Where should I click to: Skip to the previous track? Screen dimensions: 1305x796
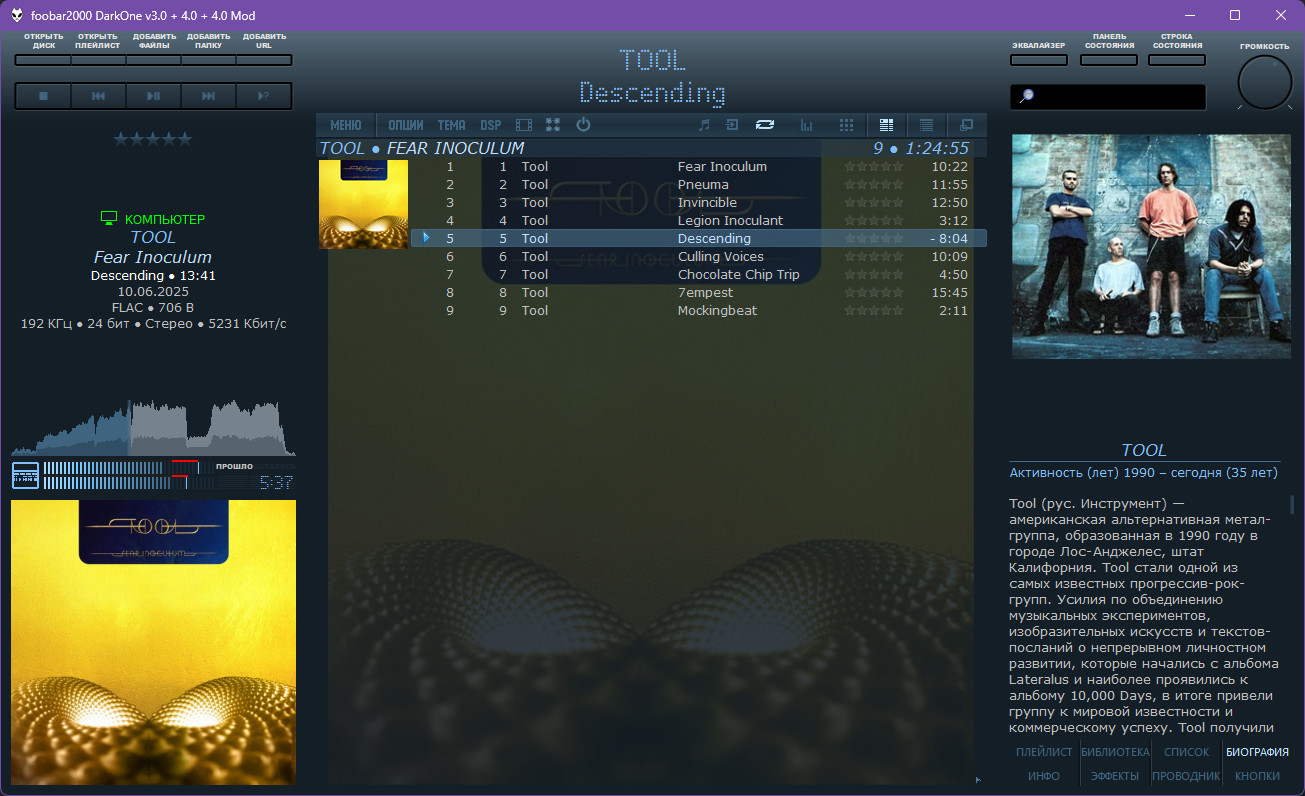[98, 96]
